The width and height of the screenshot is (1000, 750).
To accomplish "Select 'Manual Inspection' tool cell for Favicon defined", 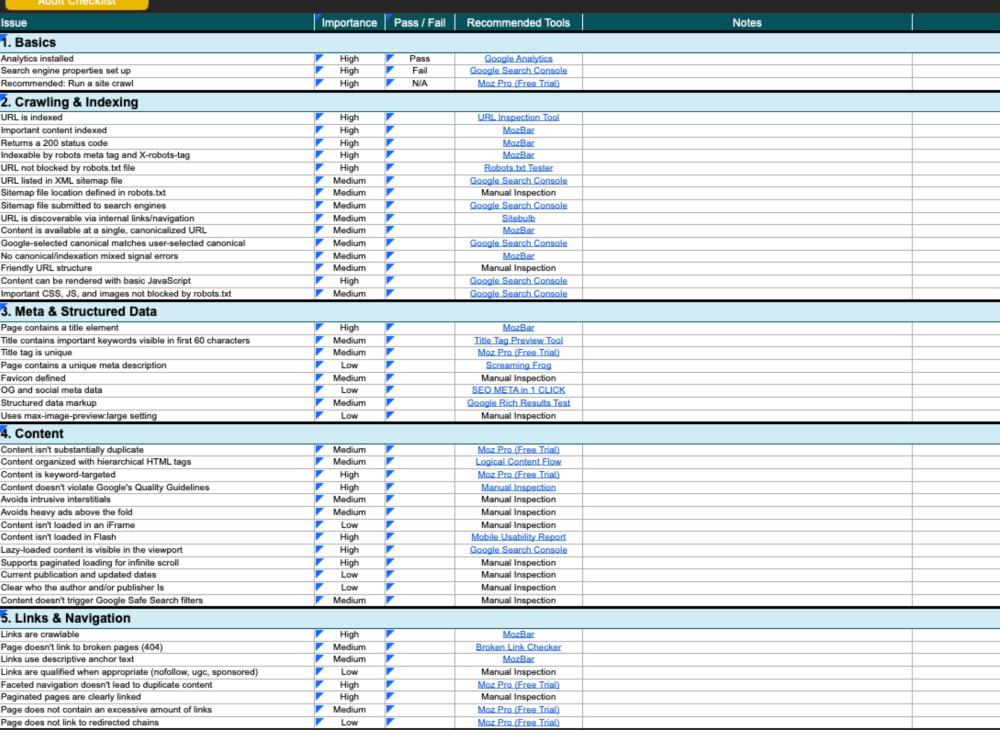I will click(x=518, y=378).
